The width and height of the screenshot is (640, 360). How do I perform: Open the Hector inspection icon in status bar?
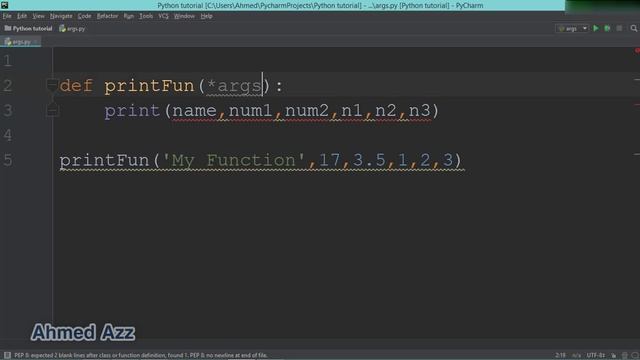[625, 356]
